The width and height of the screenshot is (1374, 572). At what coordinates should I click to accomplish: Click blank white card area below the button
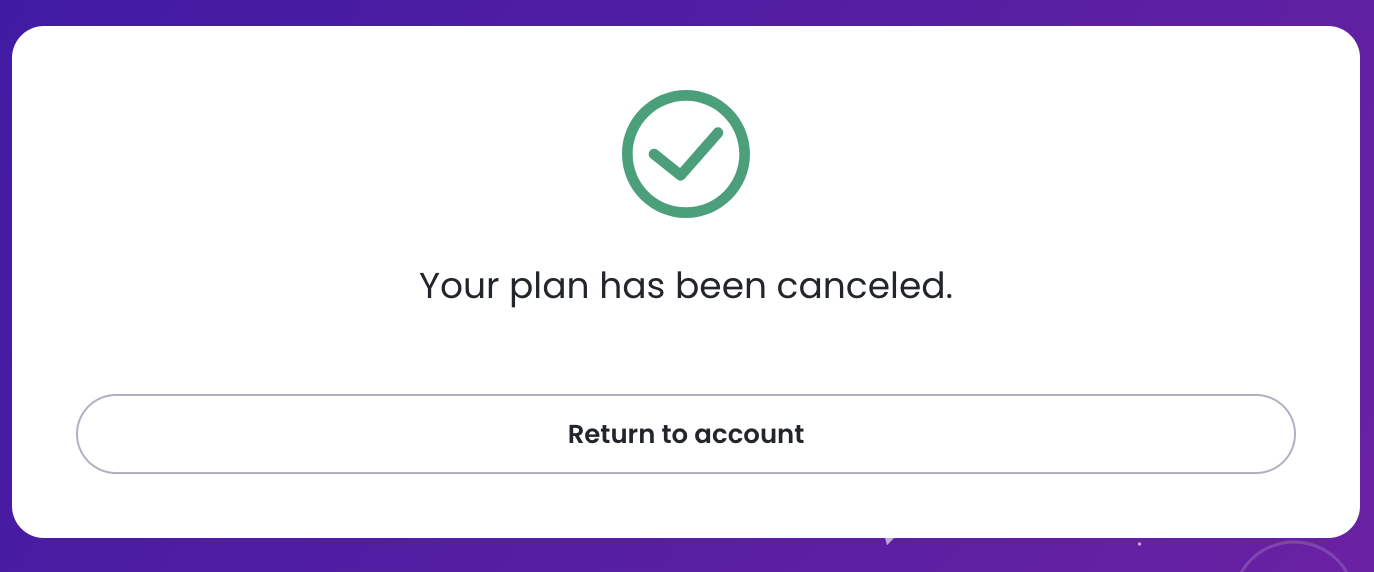pyautogui.click(x=686, y=505)
